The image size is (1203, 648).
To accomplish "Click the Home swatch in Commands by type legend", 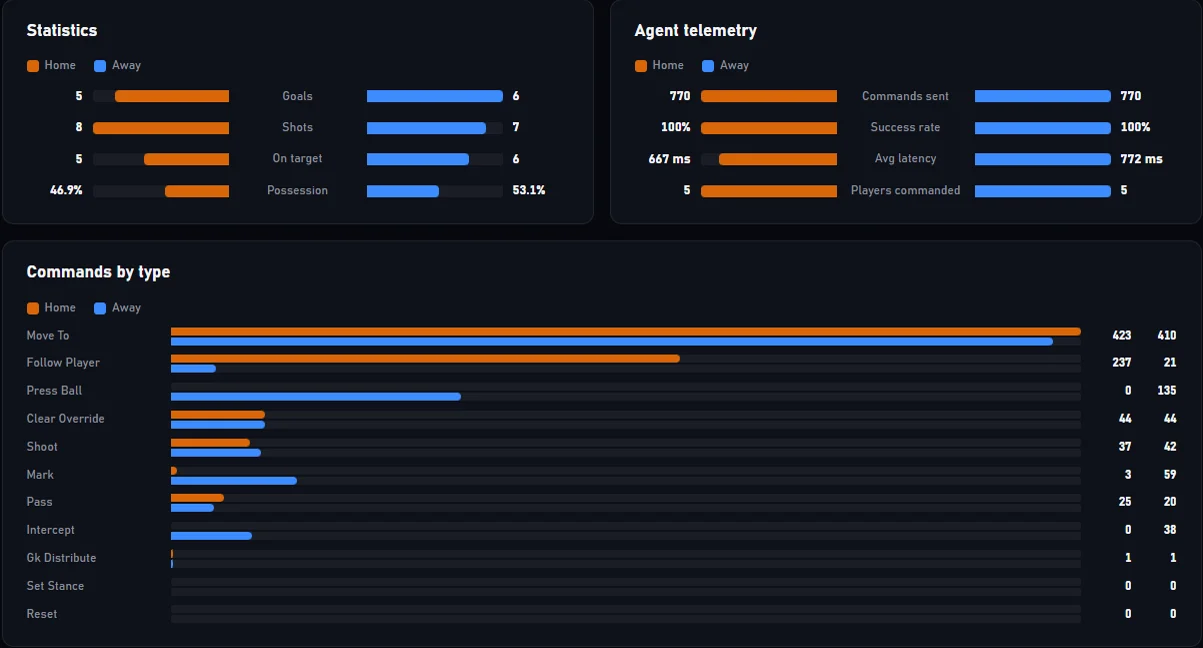I will point(33,308).
